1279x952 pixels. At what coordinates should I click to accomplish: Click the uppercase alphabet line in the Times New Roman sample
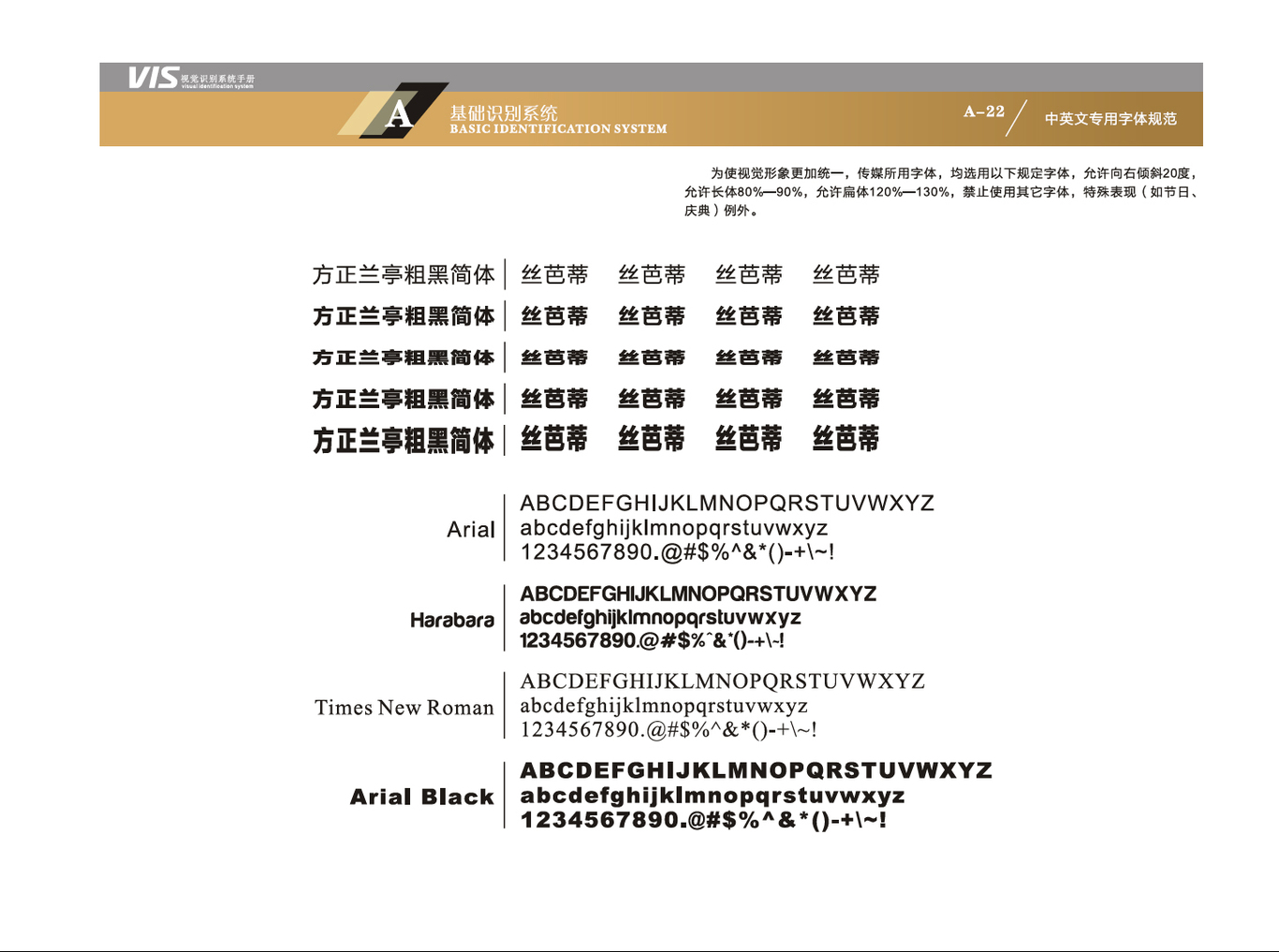tap(722, 681)
